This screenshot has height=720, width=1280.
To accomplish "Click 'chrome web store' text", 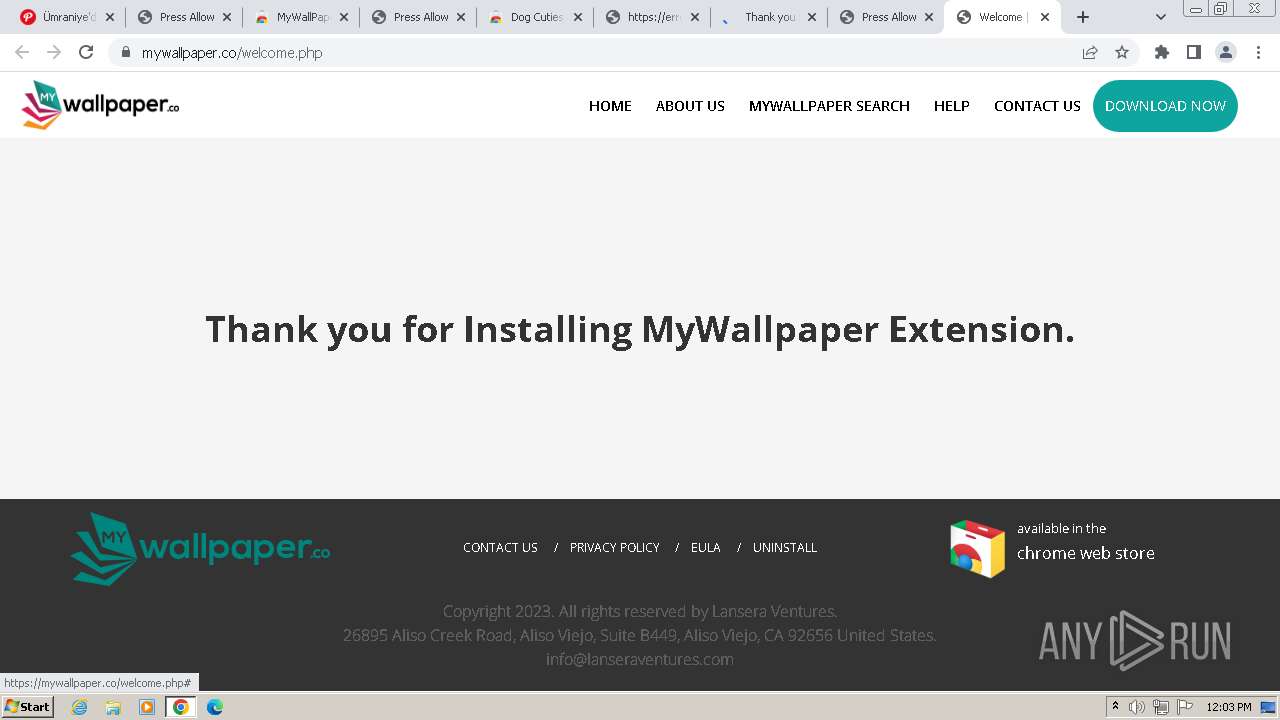I will pyautogui.click(x=1086, y=553).
